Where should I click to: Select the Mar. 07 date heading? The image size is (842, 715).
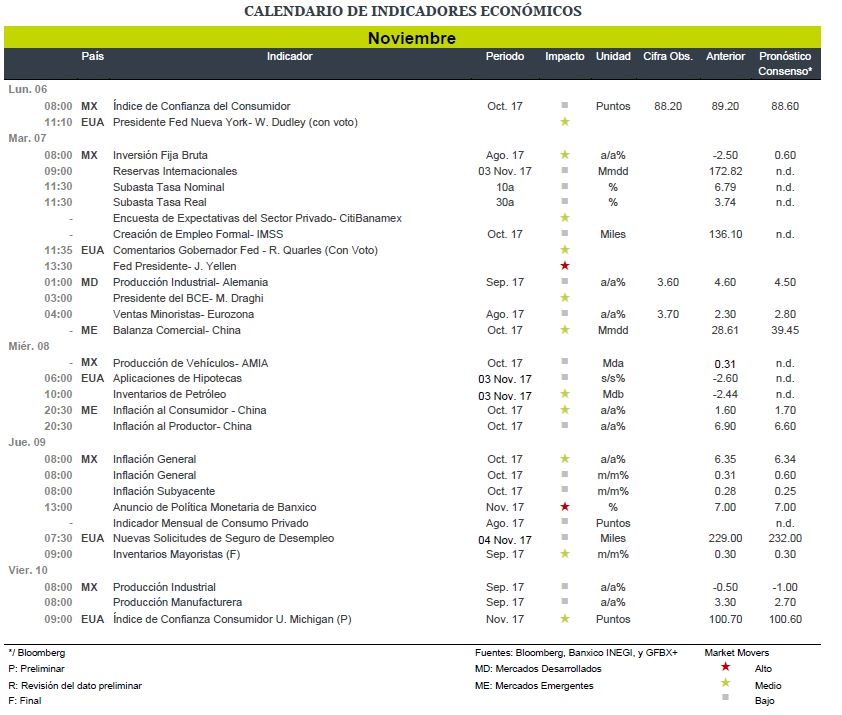point(27,139)
